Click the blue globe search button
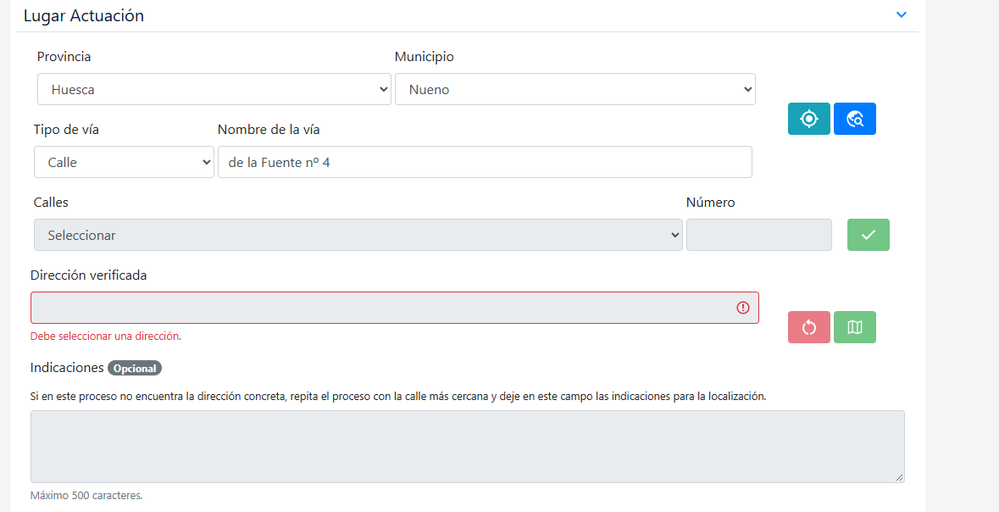 (854, 118)
